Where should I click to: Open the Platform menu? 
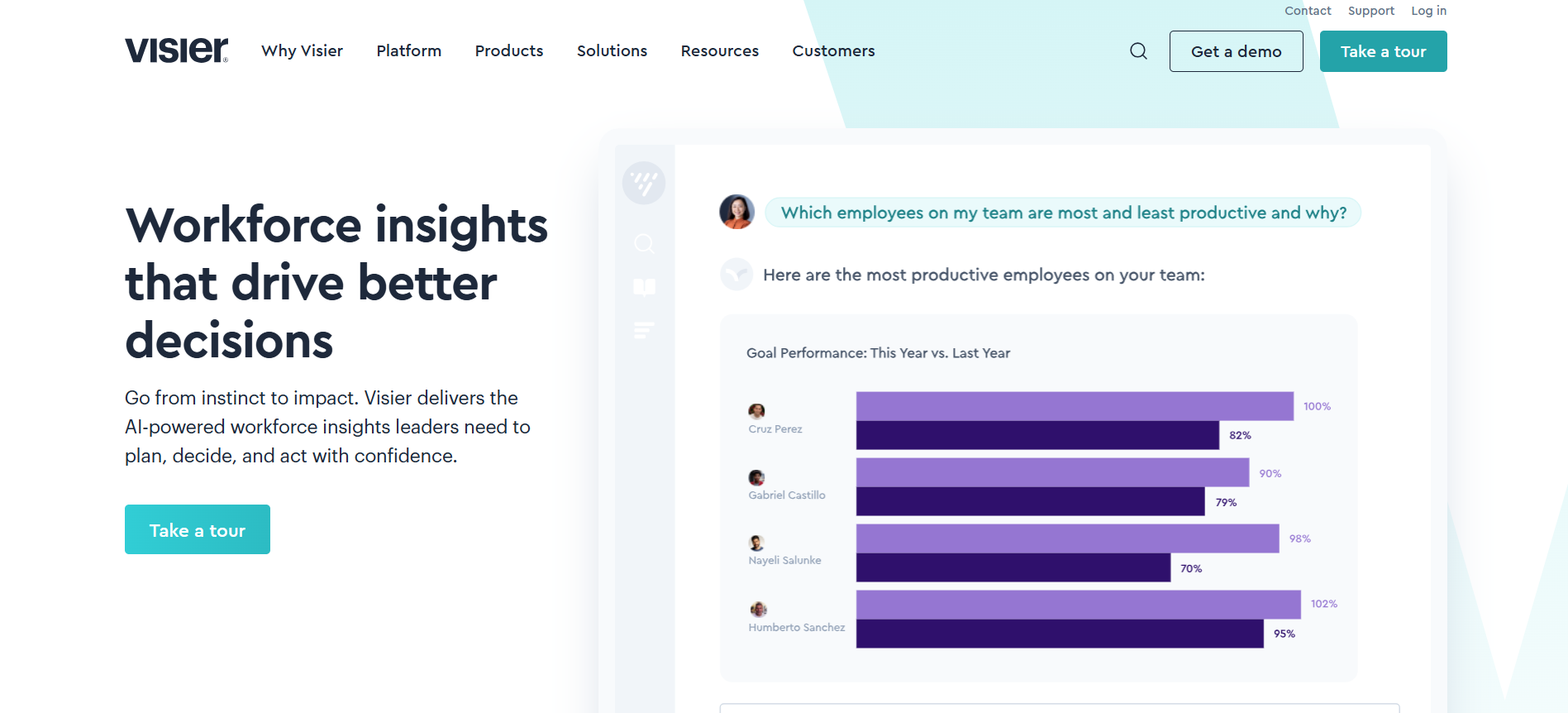[408, 50]
